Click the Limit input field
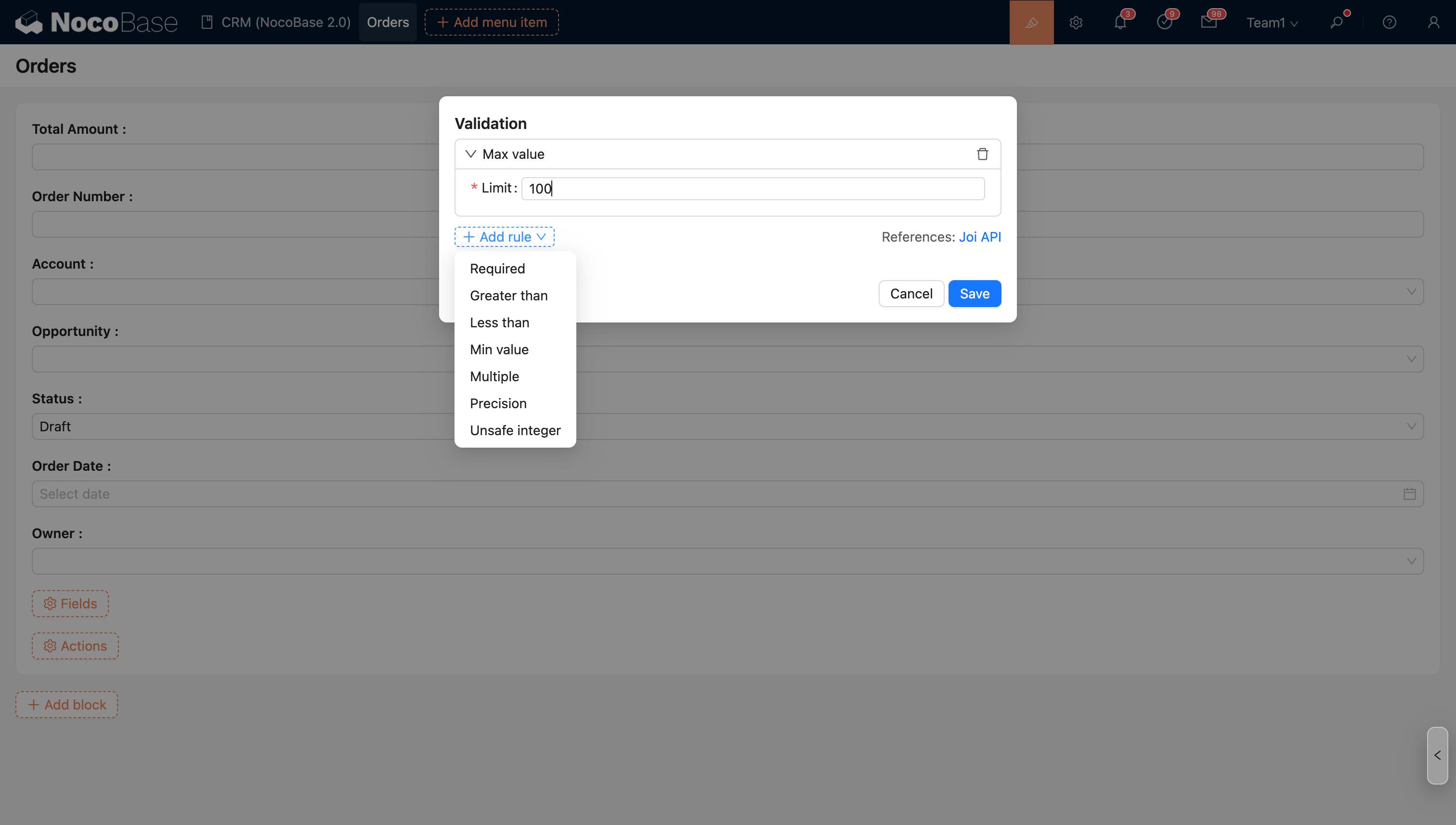The width and height of the screenshot is (1456, 825). (752, 189)
